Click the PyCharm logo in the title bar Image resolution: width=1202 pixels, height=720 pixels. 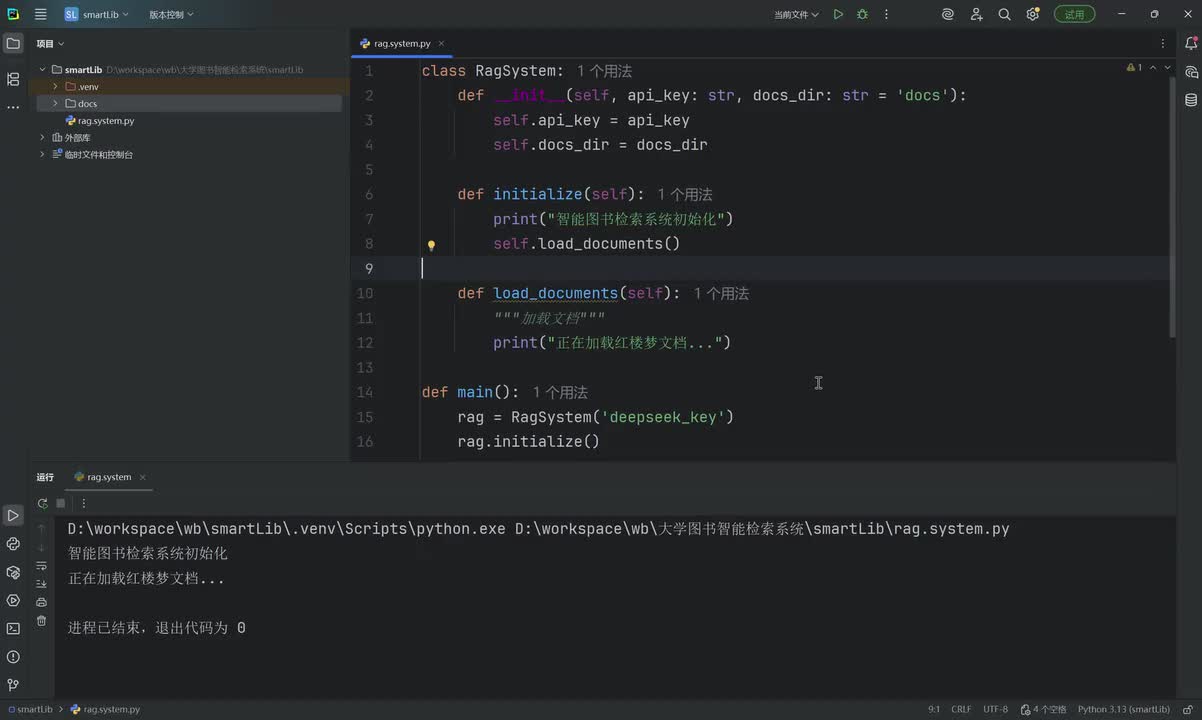pos(13,14)
